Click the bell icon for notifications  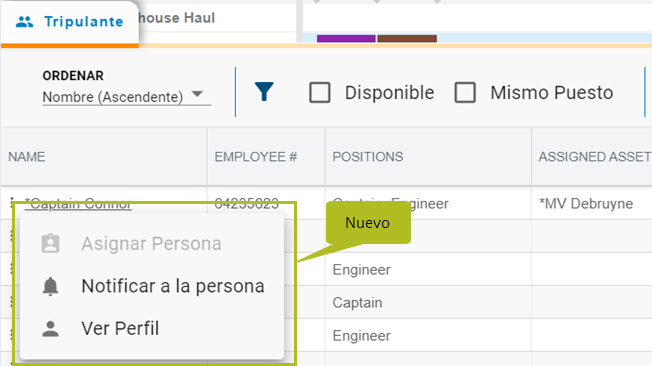[x=50, y=286]
